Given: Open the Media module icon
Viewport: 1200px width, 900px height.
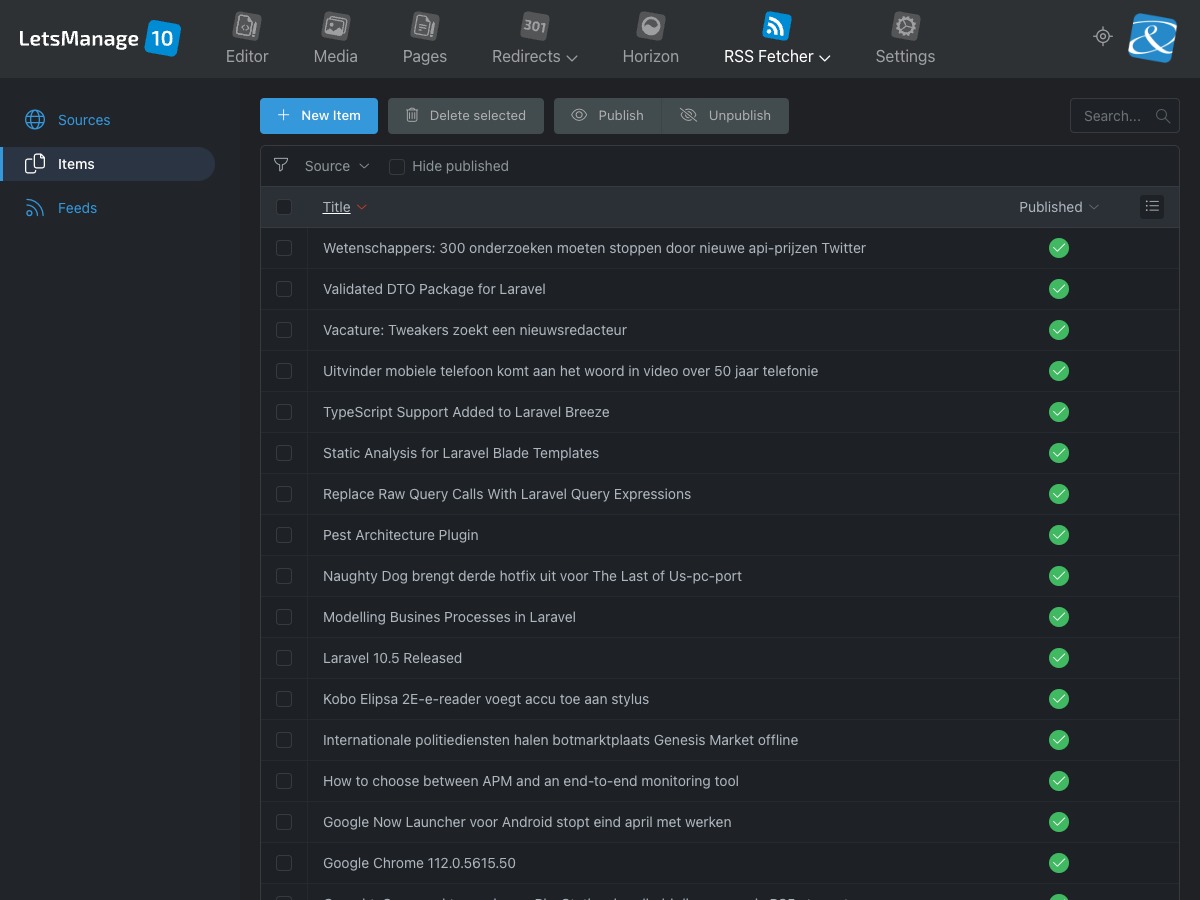Looking at the screenshot, I should point(336,26).
